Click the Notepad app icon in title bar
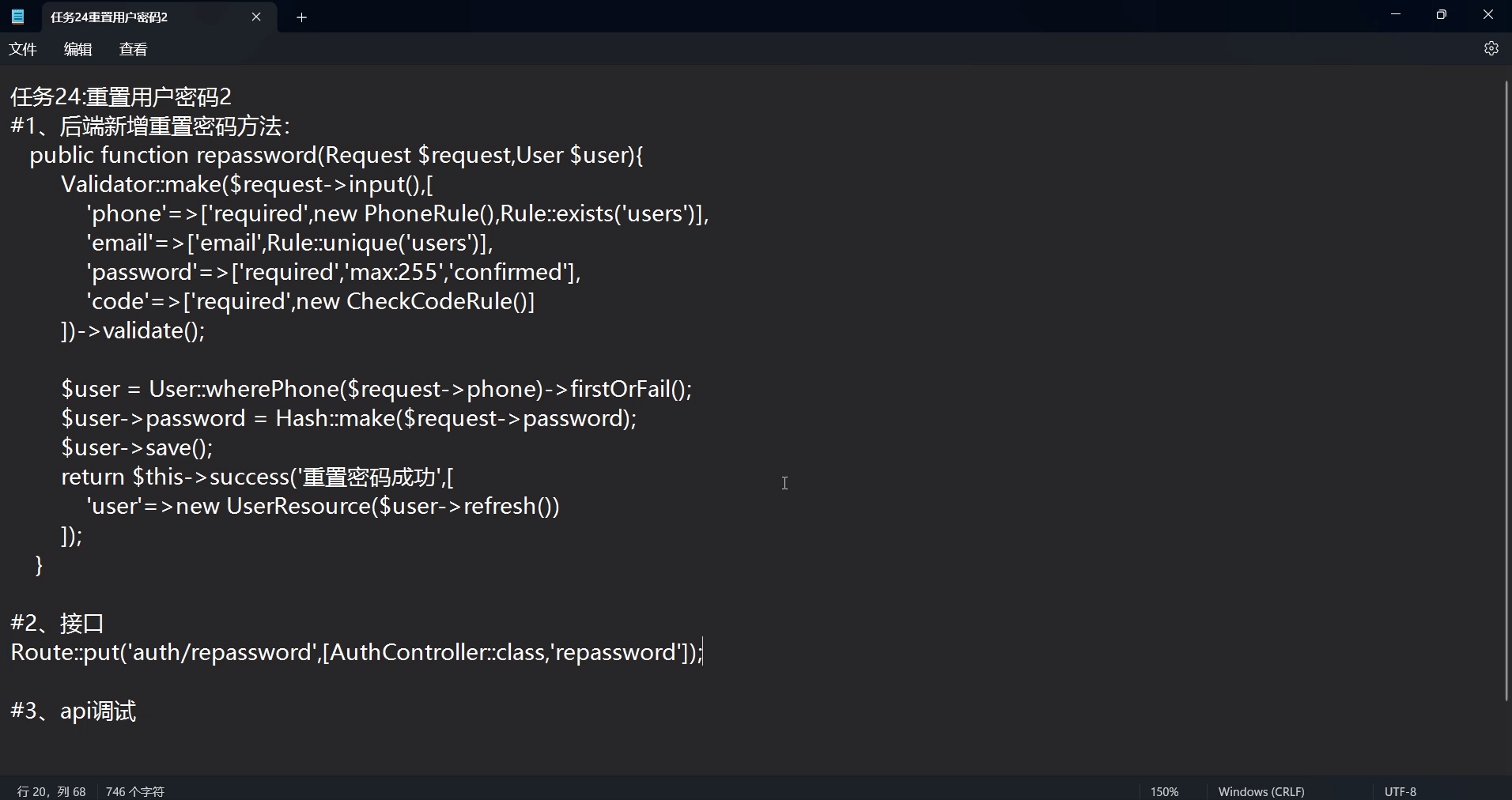 coord(17,17)
